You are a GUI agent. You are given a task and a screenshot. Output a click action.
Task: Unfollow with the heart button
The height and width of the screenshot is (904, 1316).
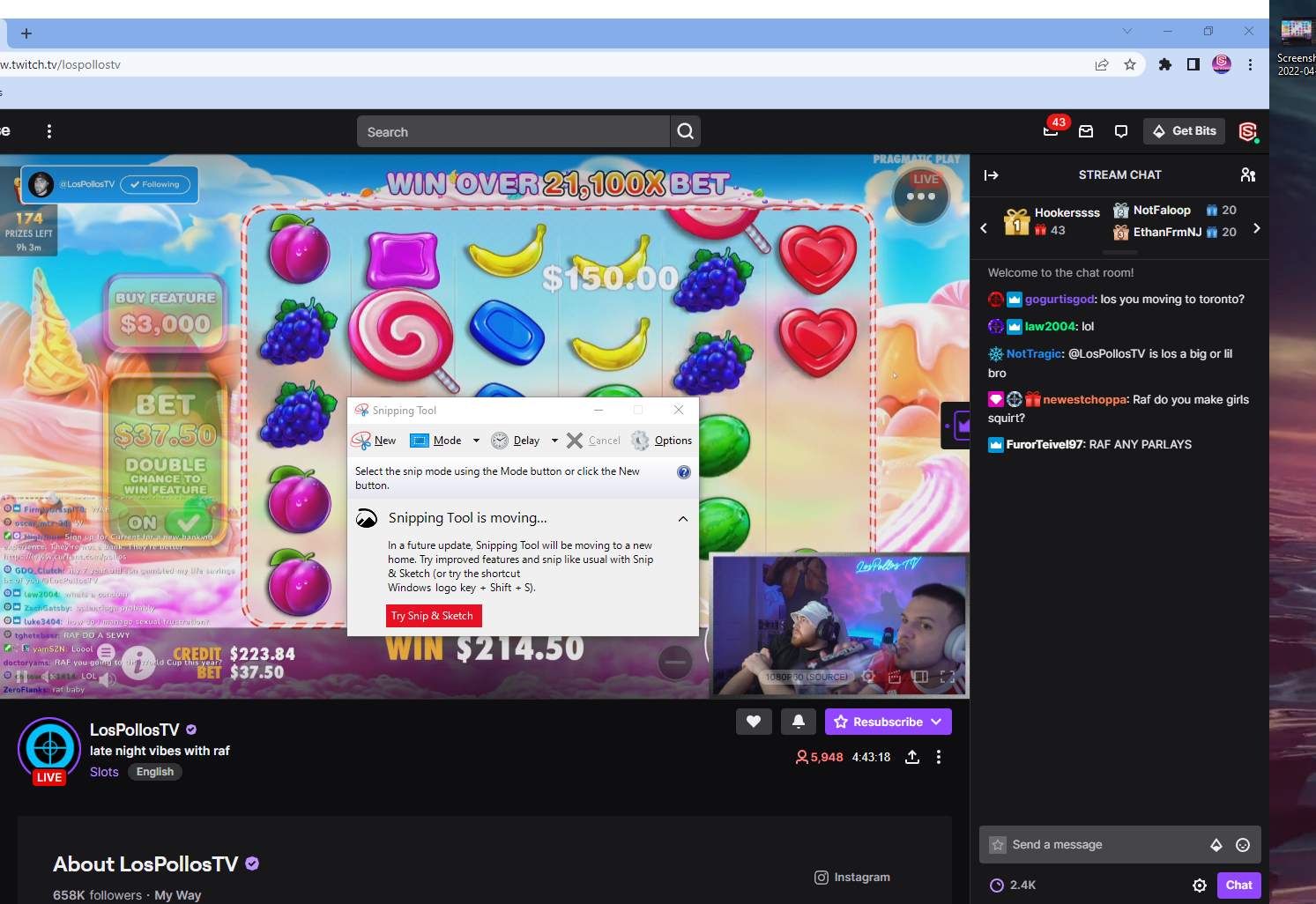754,722
